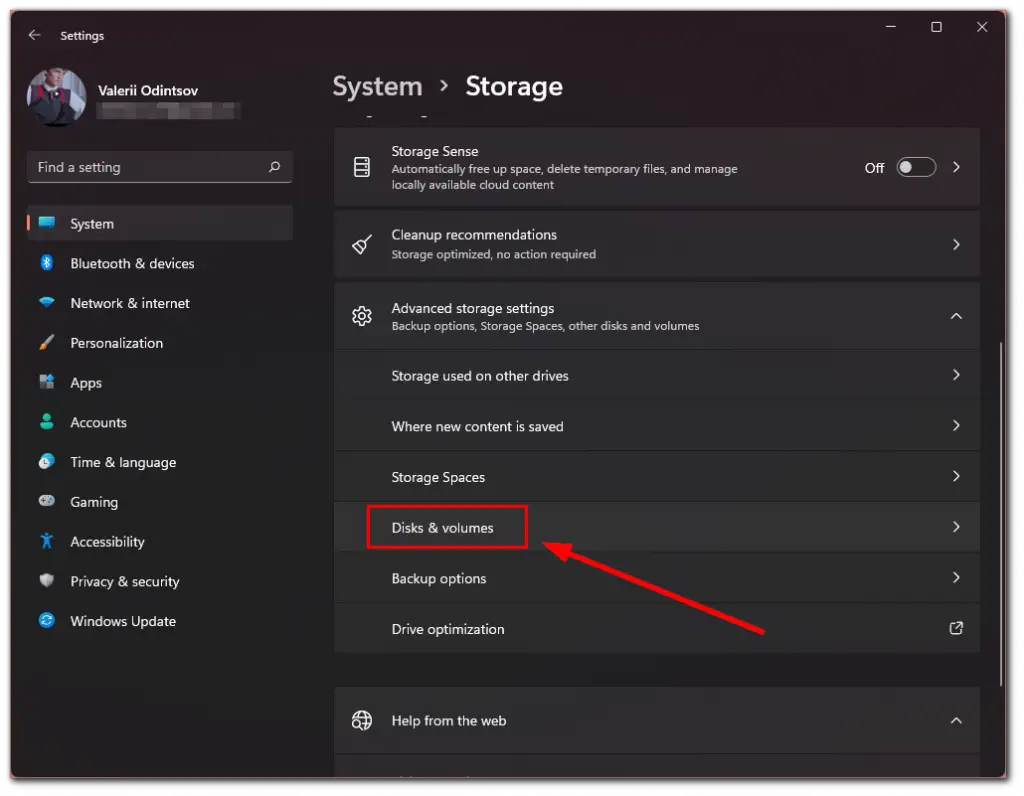The height and width of the screenshot is (796, 1024).
Task: Click the Windows Update icon
Action: [x=47, y=621]
